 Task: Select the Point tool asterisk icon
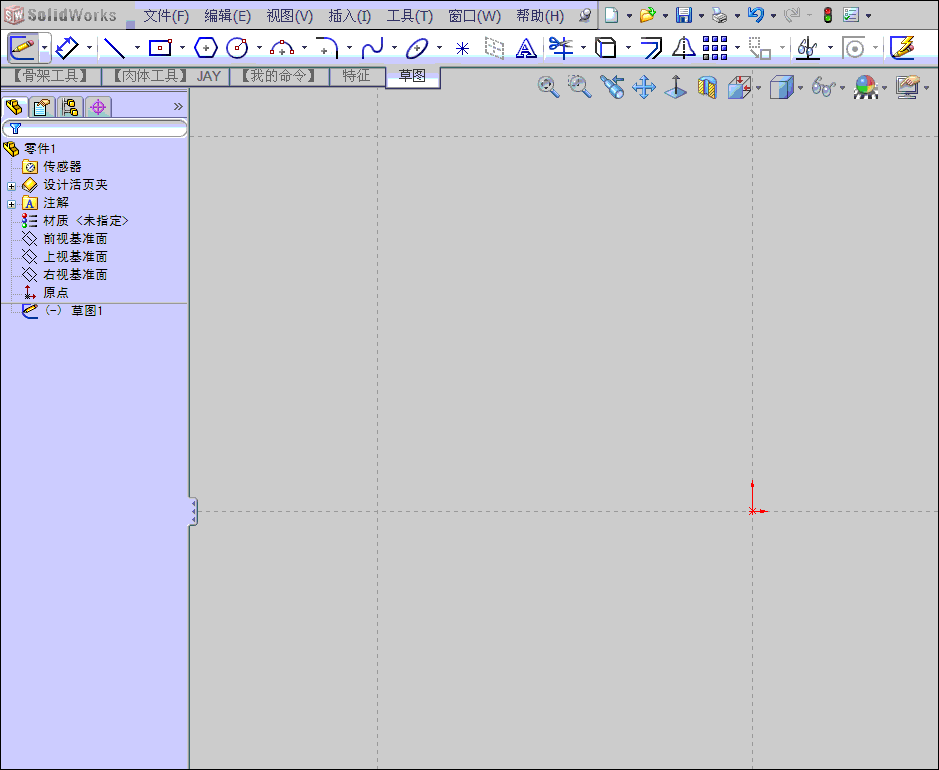[462, 48]
